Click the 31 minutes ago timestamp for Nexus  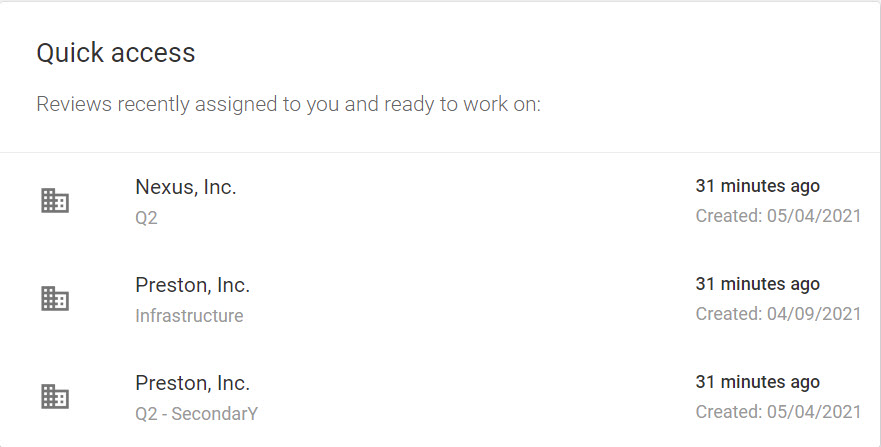point(757,186)
